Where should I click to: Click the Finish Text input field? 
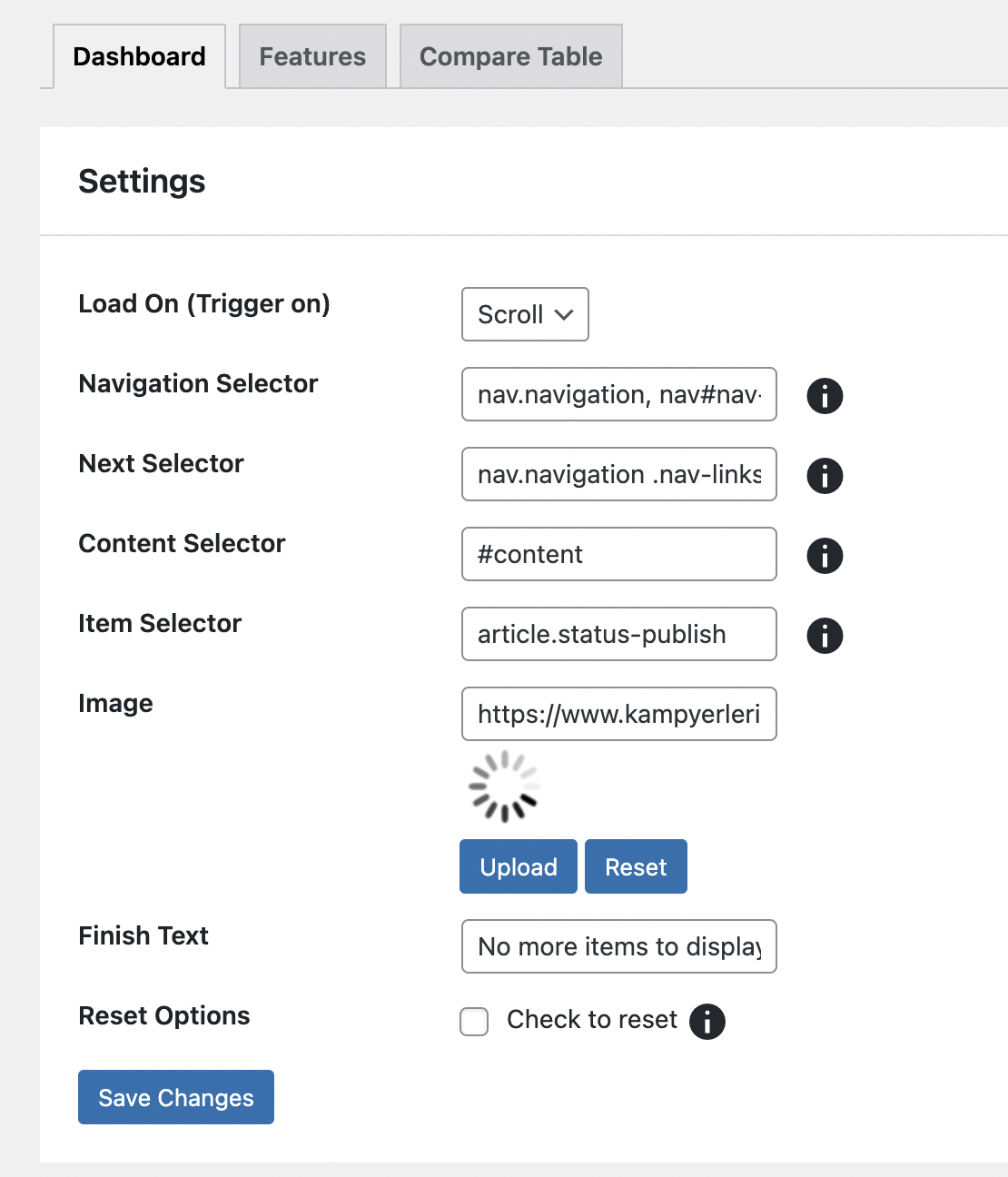(619, 946)
